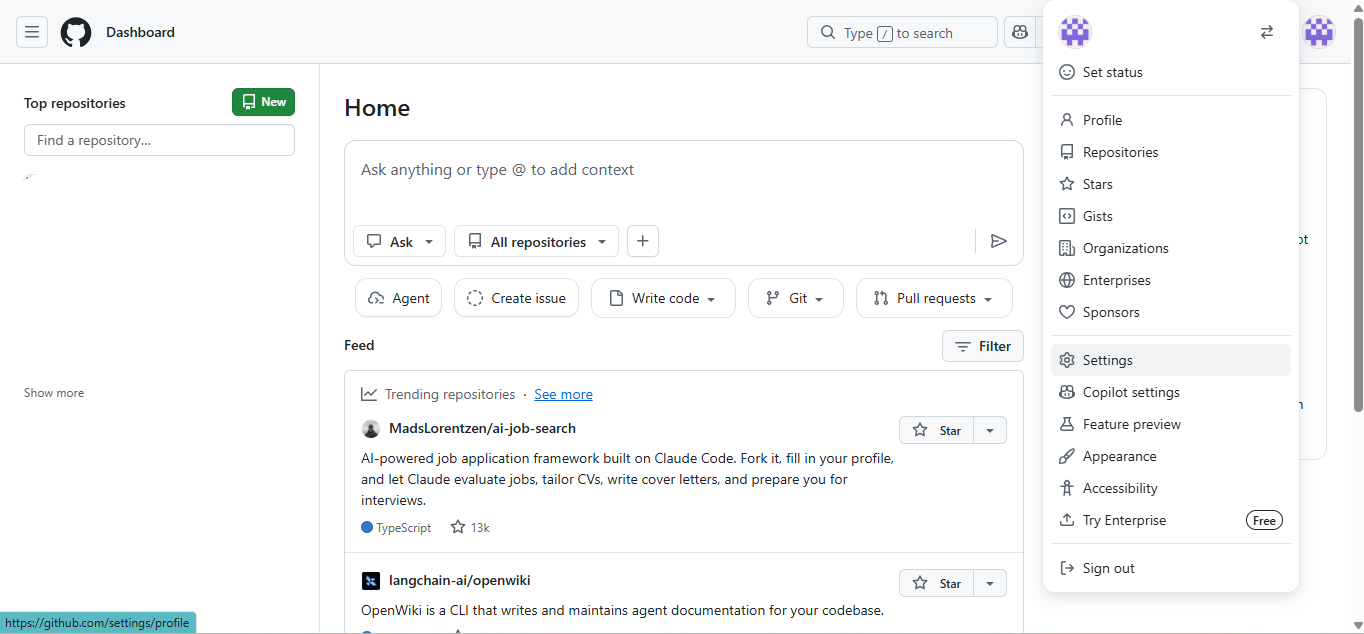This screenshot has width=1364, height=634.
Task: Open langchain-ai/openwiki repository link
Action: pos(460,580)
